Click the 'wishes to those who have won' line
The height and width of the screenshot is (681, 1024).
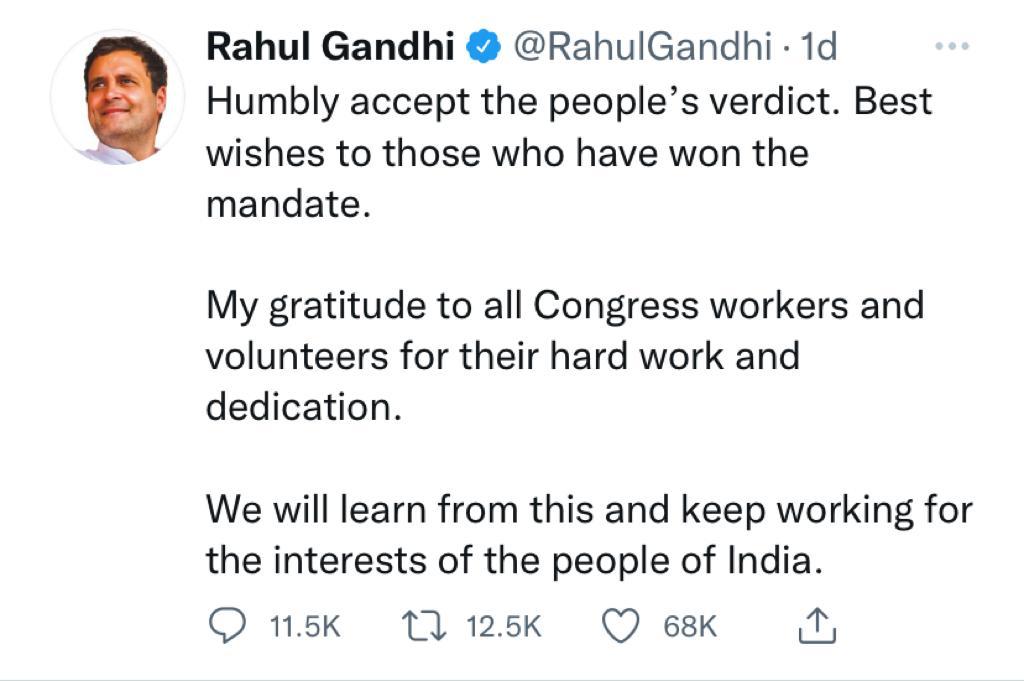(506, 153)
